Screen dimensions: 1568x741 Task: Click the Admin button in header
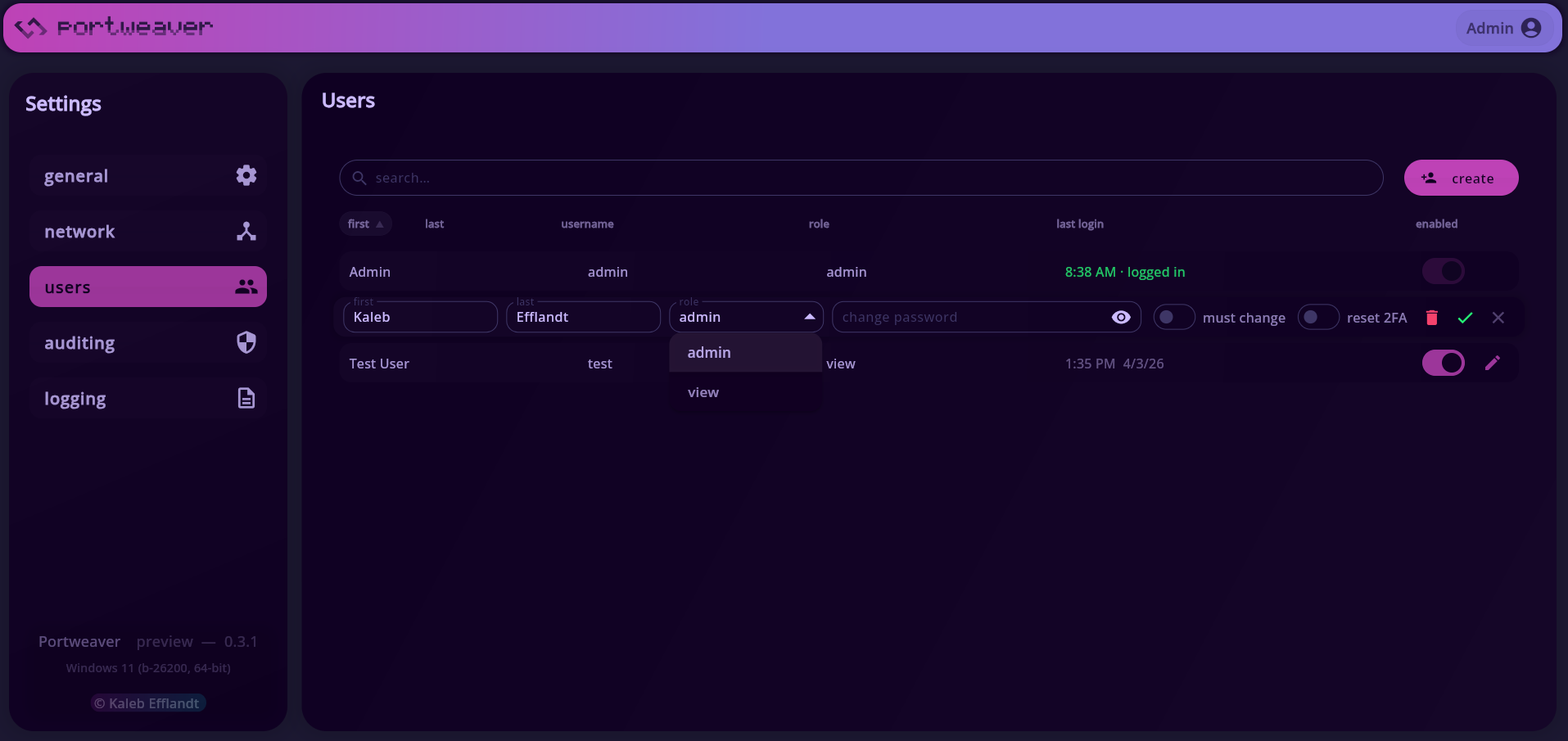(1504, 28)
